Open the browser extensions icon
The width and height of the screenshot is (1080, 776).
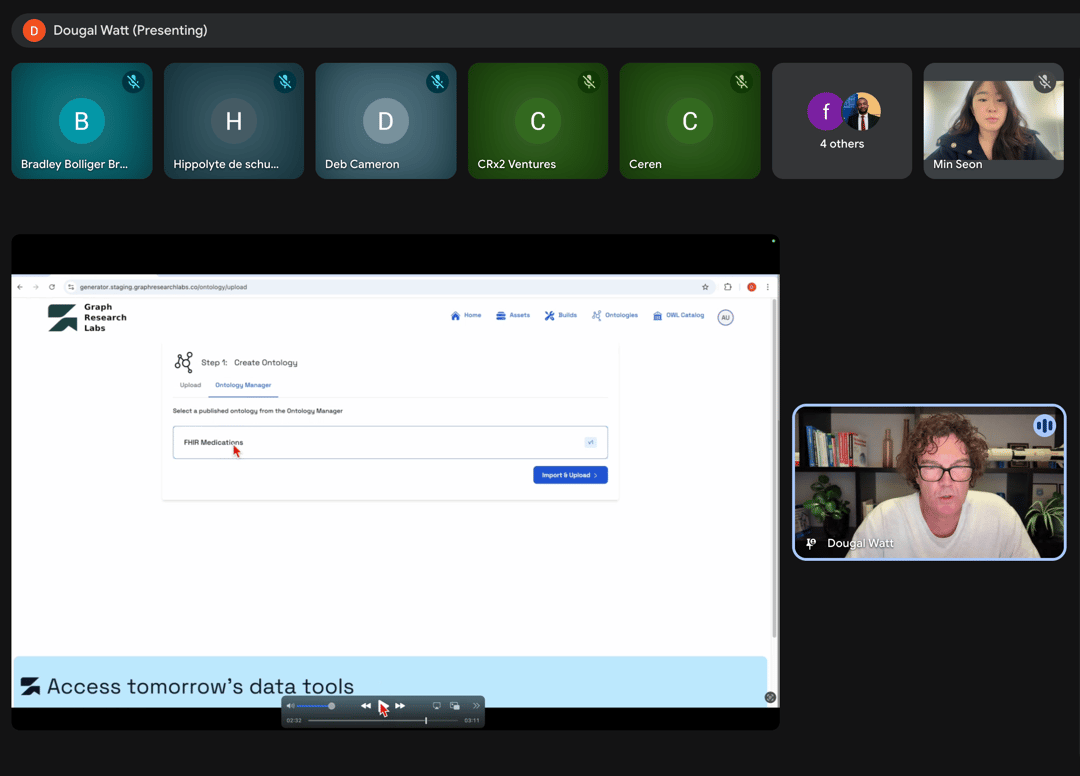[x=728, y=287]
